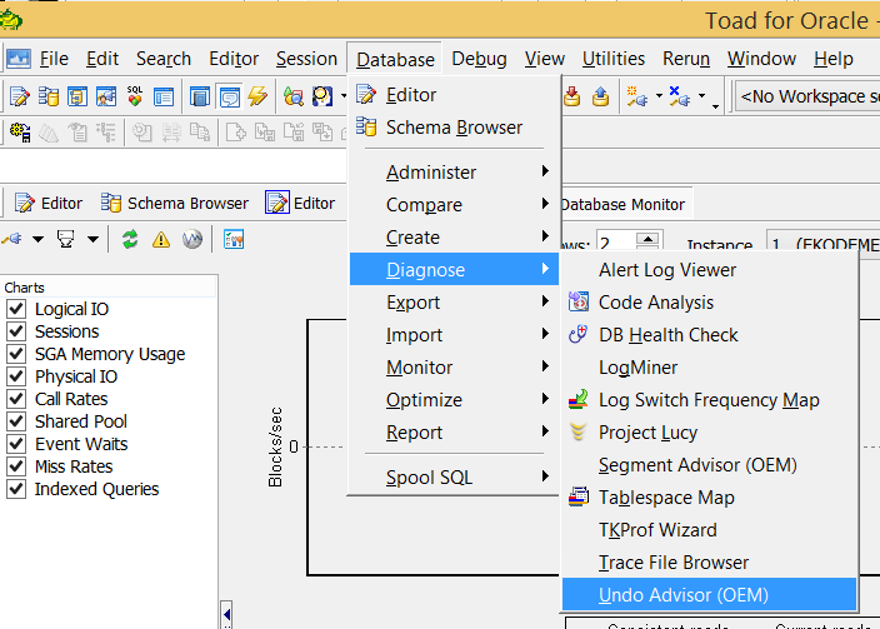880x629 pixels.
Task: Uncheck the Logical IO chart
Action: 16,309
